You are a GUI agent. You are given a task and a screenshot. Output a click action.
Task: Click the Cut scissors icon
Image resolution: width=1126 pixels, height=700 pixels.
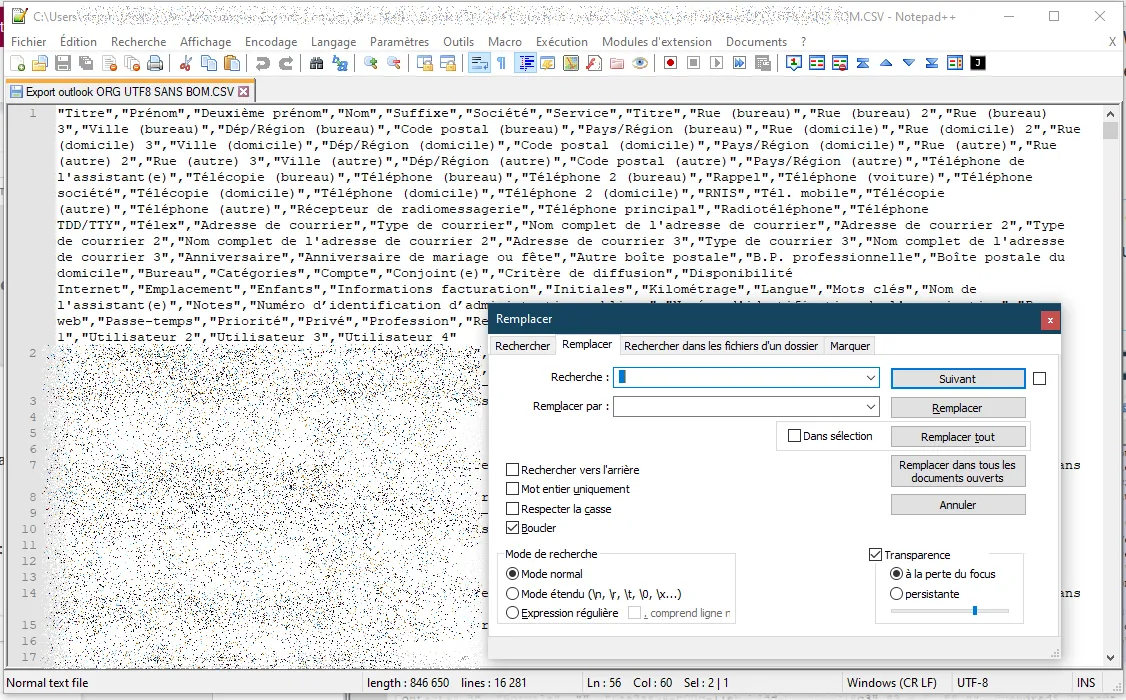point(185,63)
